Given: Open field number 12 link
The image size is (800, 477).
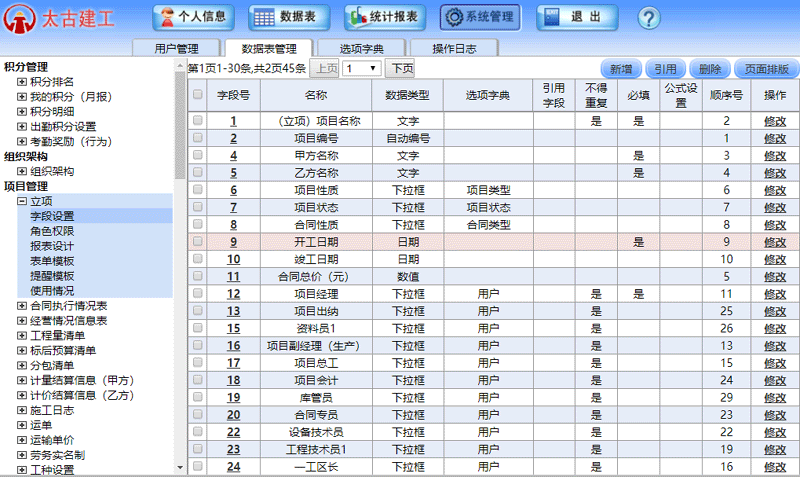Looking at the screenshot, I should pos(233,294).
